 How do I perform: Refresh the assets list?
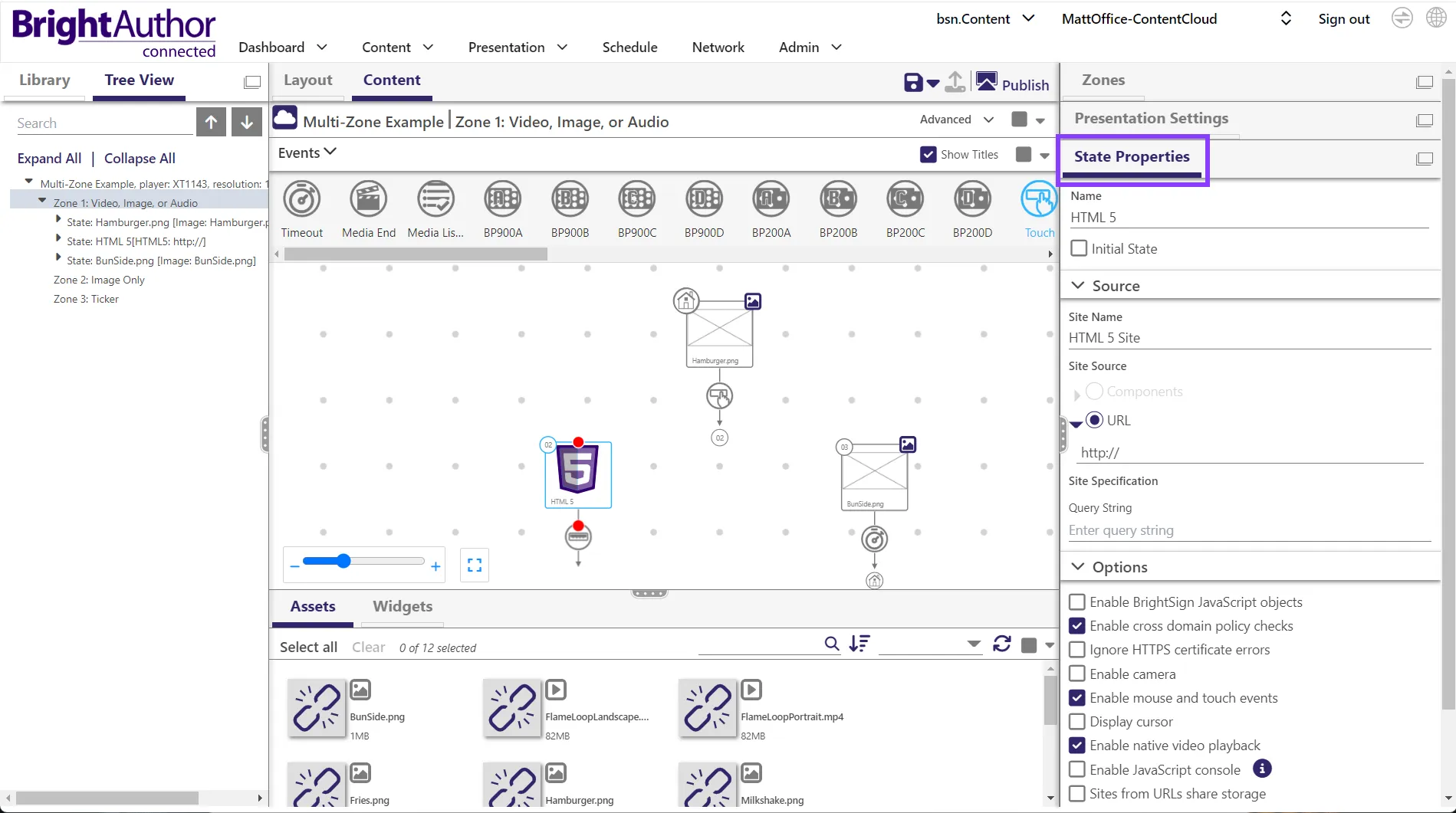pos(1002,644)
